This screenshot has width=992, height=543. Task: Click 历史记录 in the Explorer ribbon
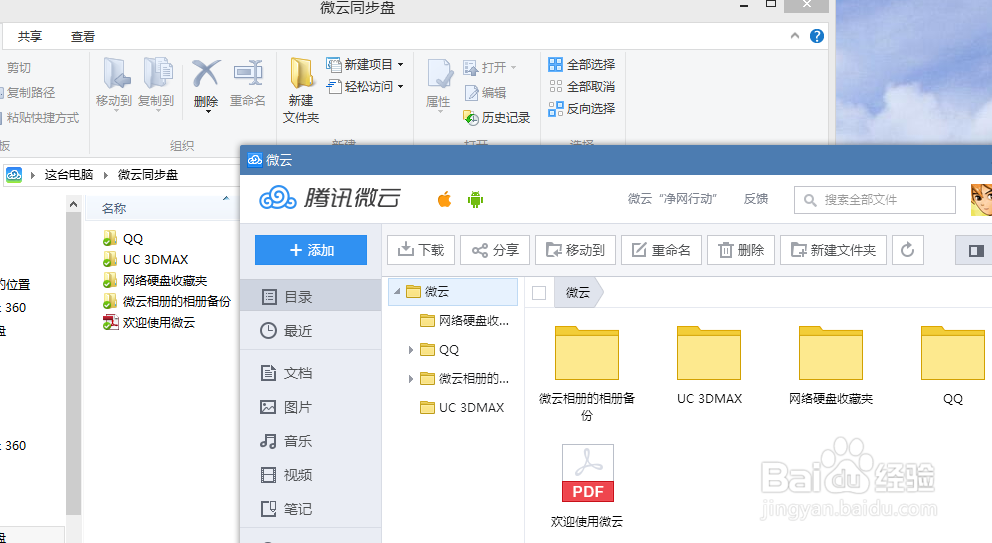click(497, 118)
